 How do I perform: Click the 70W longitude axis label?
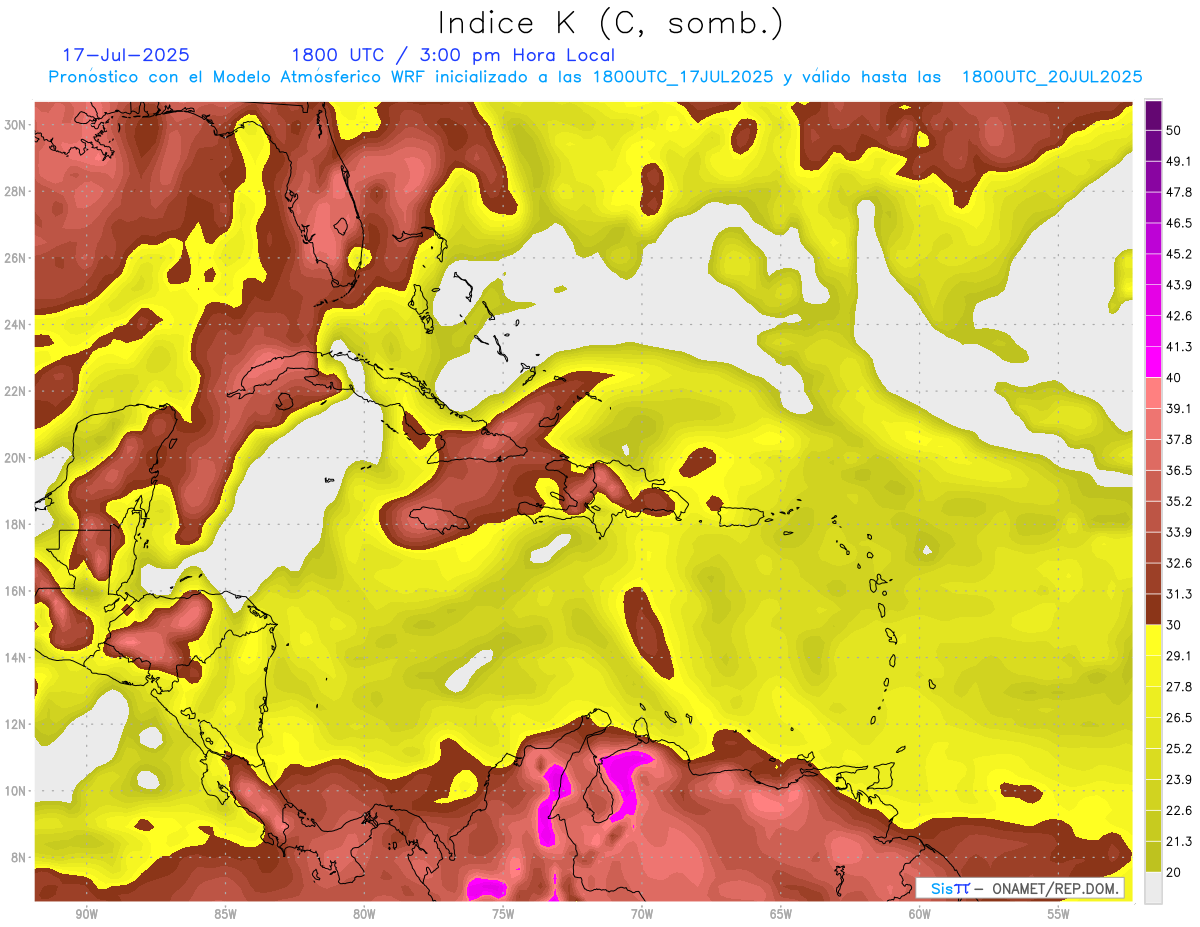click(x=642, y=914)
